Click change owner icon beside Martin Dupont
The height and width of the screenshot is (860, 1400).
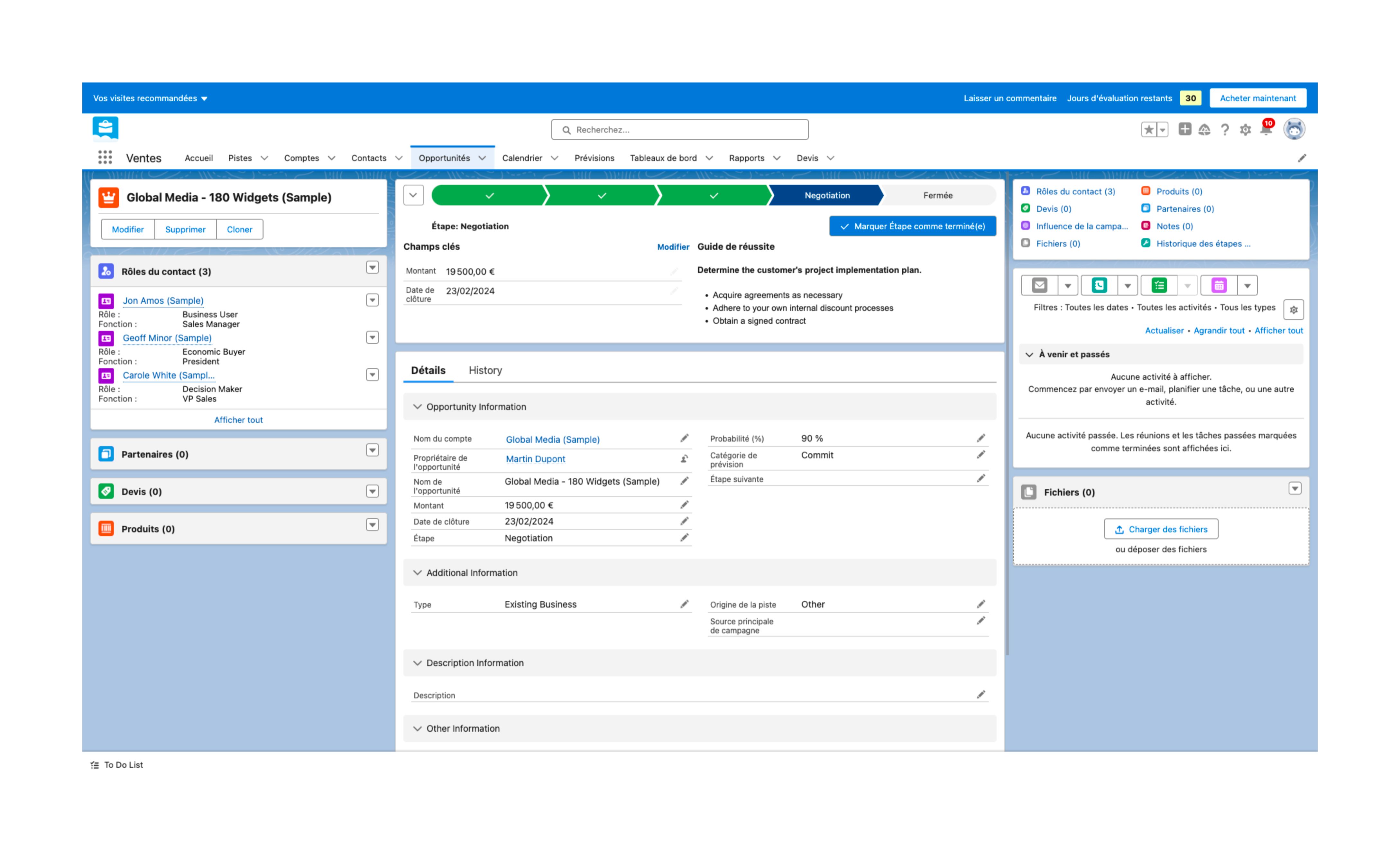[x=684, y=458]
